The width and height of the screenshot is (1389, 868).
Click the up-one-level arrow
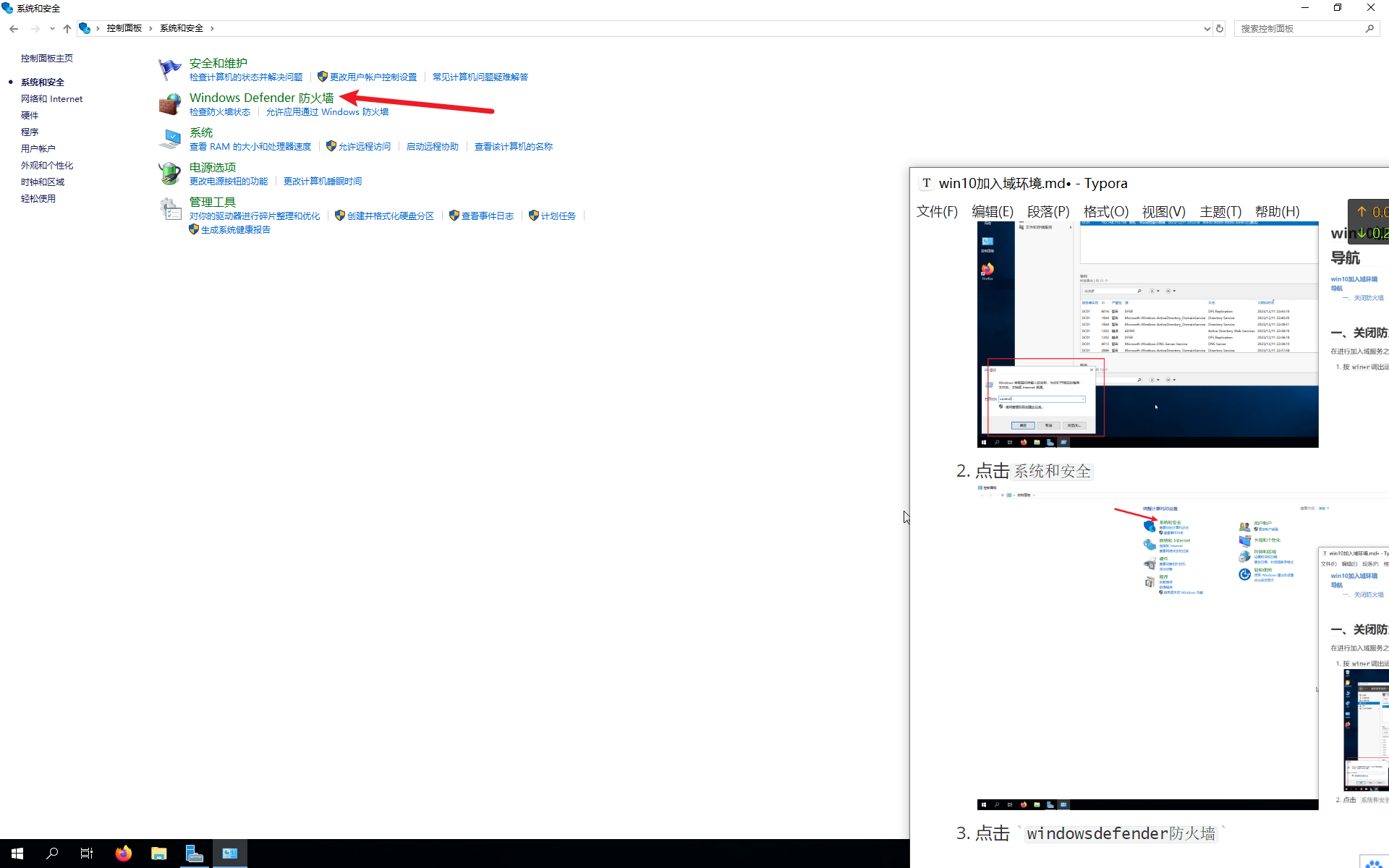(67, 28)
